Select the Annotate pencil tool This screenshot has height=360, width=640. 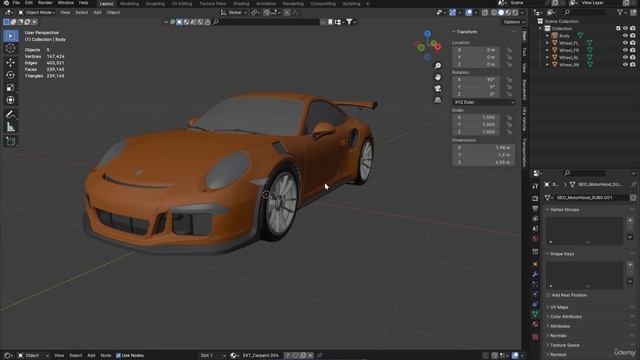[11, 114]
